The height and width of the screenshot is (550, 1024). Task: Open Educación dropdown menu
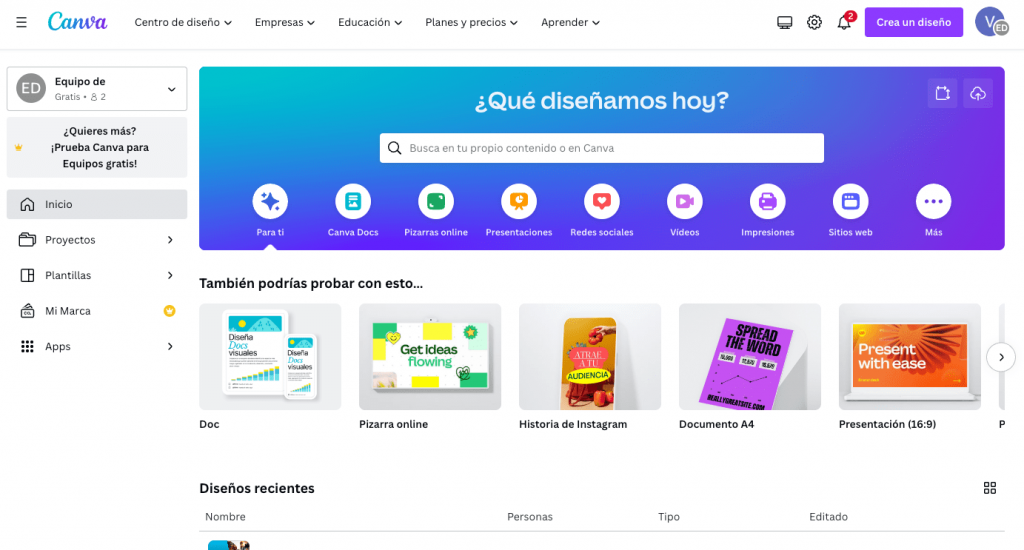click(x=370, y=22)
